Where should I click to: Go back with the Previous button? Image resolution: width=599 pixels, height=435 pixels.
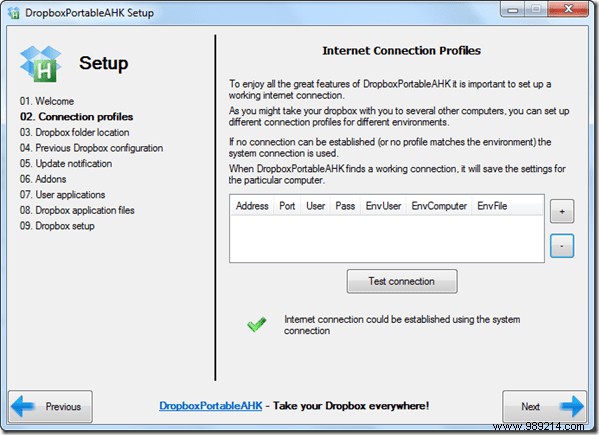click(50, 406)
